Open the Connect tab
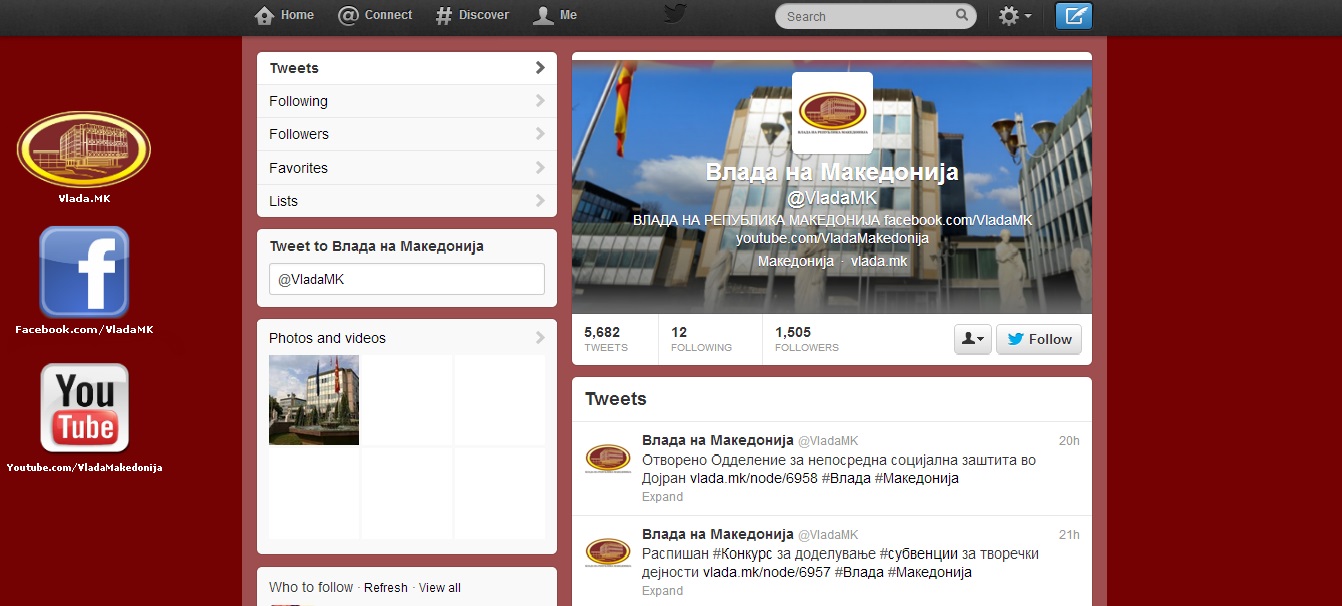Screen dimensions: 1342x606 [375, 15]
